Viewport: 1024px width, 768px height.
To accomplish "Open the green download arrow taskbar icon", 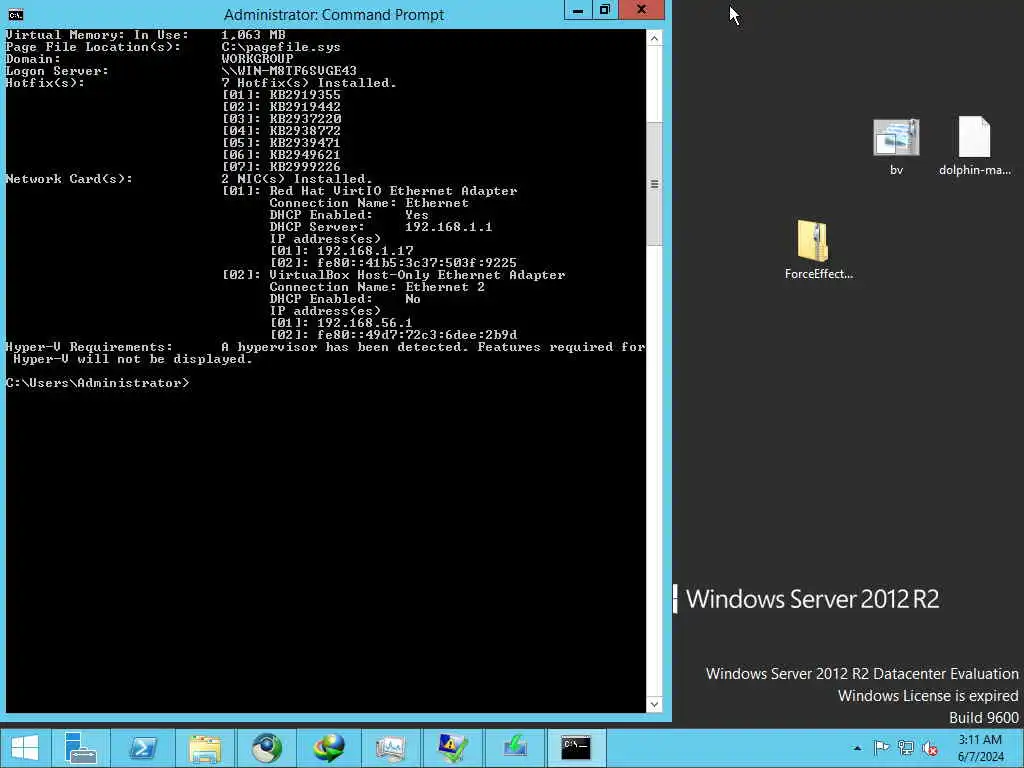I will point(515,748).
